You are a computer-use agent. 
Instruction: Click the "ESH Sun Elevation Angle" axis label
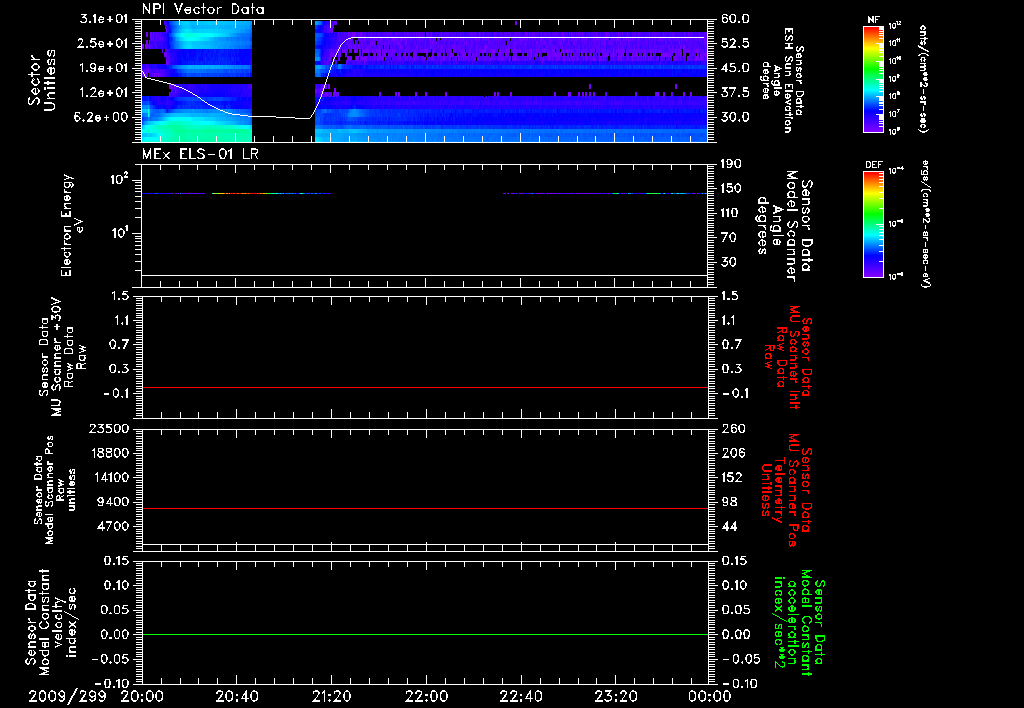click(x=783, y=80)
